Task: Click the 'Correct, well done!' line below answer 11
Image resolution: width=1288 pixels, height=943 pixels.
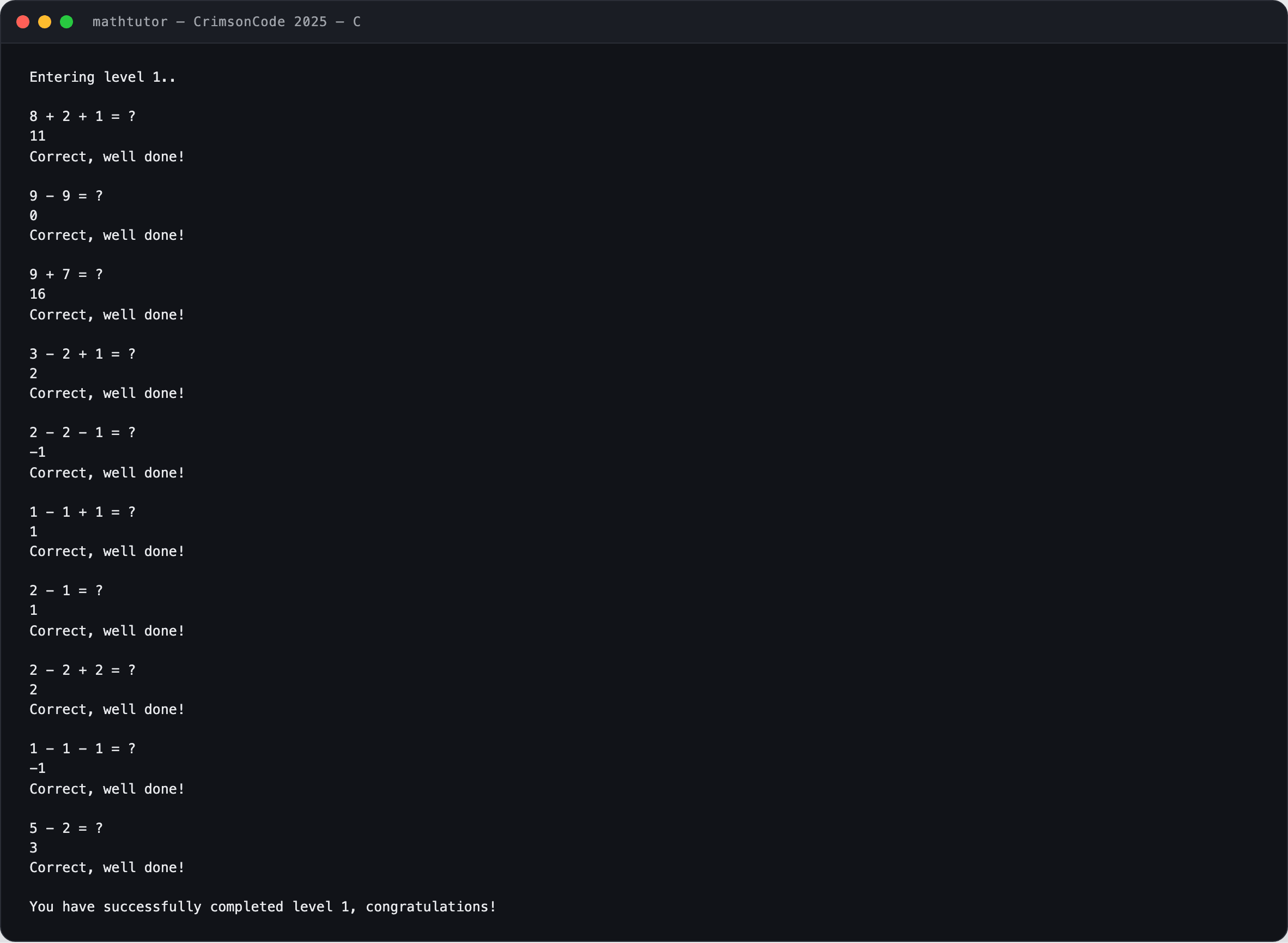Action: [x=107, y=156]
